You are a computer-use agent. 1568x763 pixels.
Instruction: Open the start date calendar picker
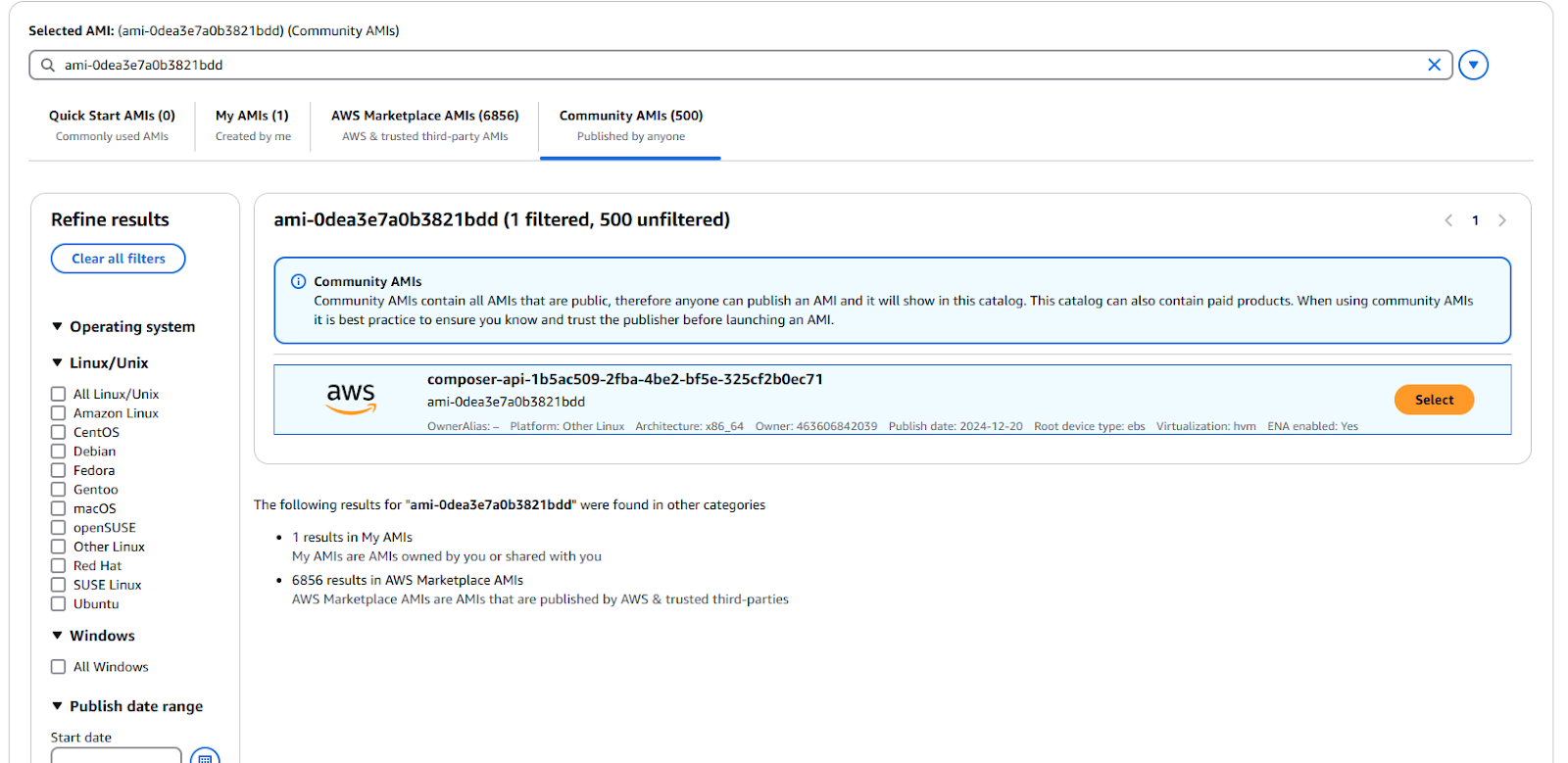(x=205, y=757)
